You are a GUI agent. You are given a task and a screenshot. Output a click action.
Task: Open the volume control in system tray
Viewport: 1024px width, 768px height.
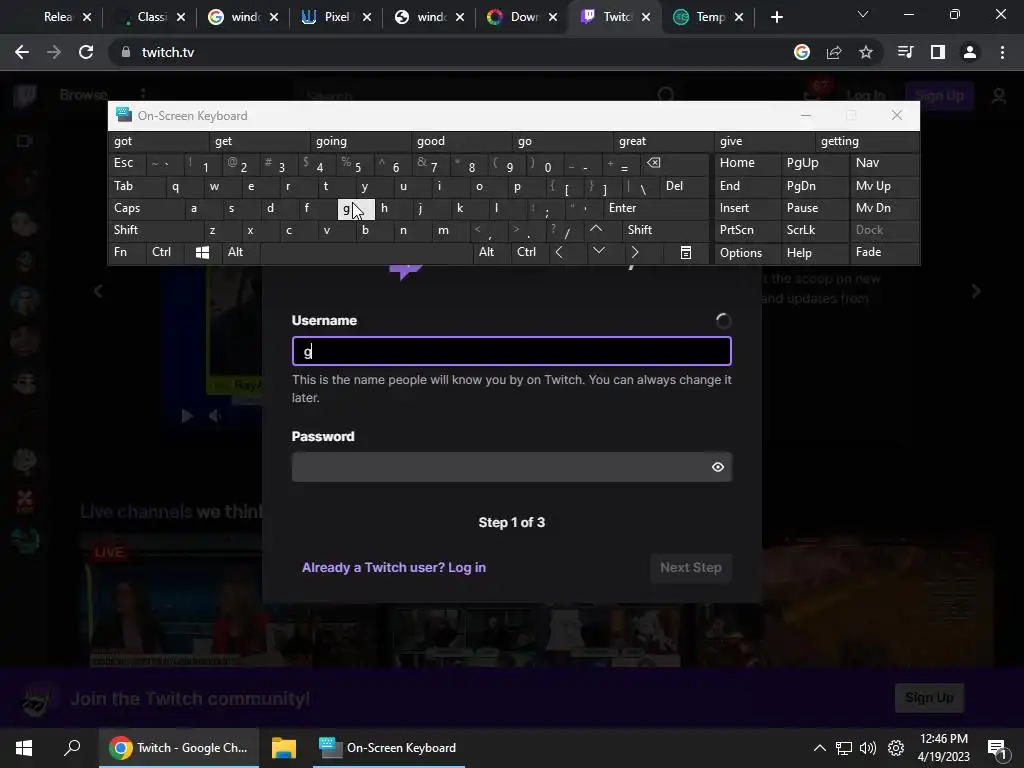(x=868, y=748)
